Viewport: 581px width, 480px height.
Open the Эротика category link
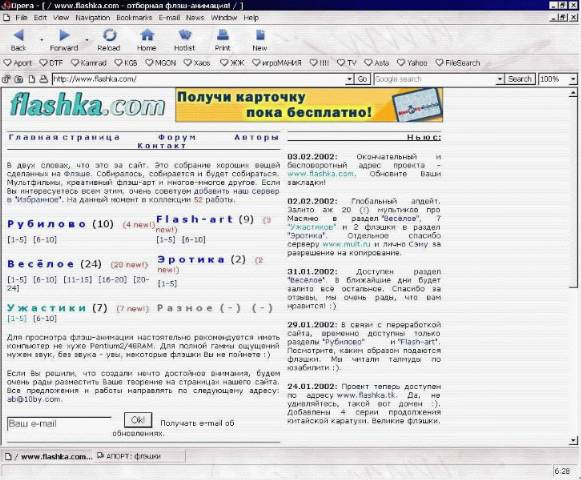191,259
